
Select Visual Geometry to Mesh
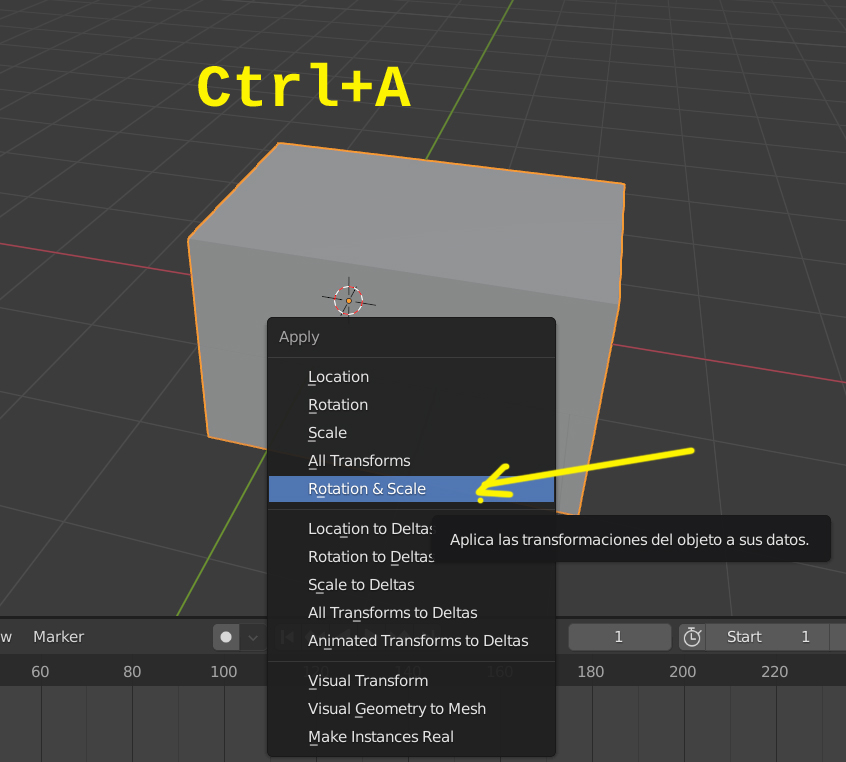(411, 709)
